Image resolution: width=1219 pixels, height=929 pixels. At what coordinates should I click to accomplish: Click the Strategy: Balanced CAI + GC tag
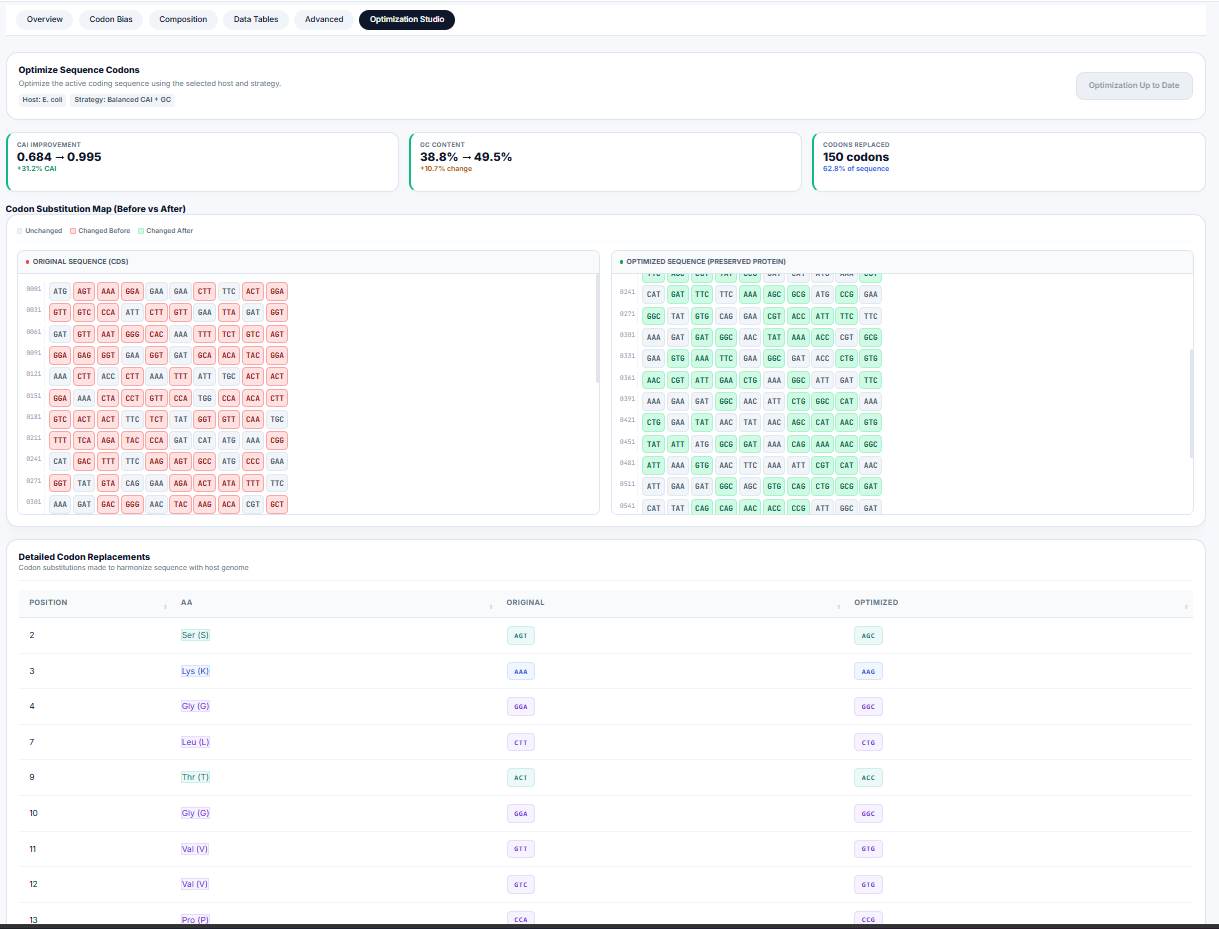pos(122,100)
